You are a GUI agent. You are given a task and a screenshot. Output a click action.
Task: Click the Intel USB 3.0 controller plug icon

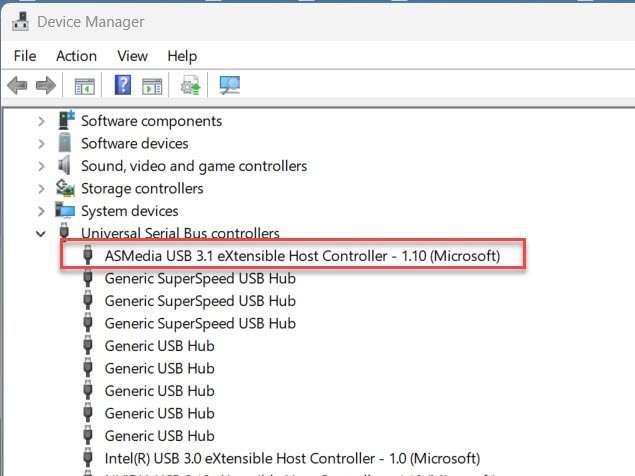[x=88, y=458]
